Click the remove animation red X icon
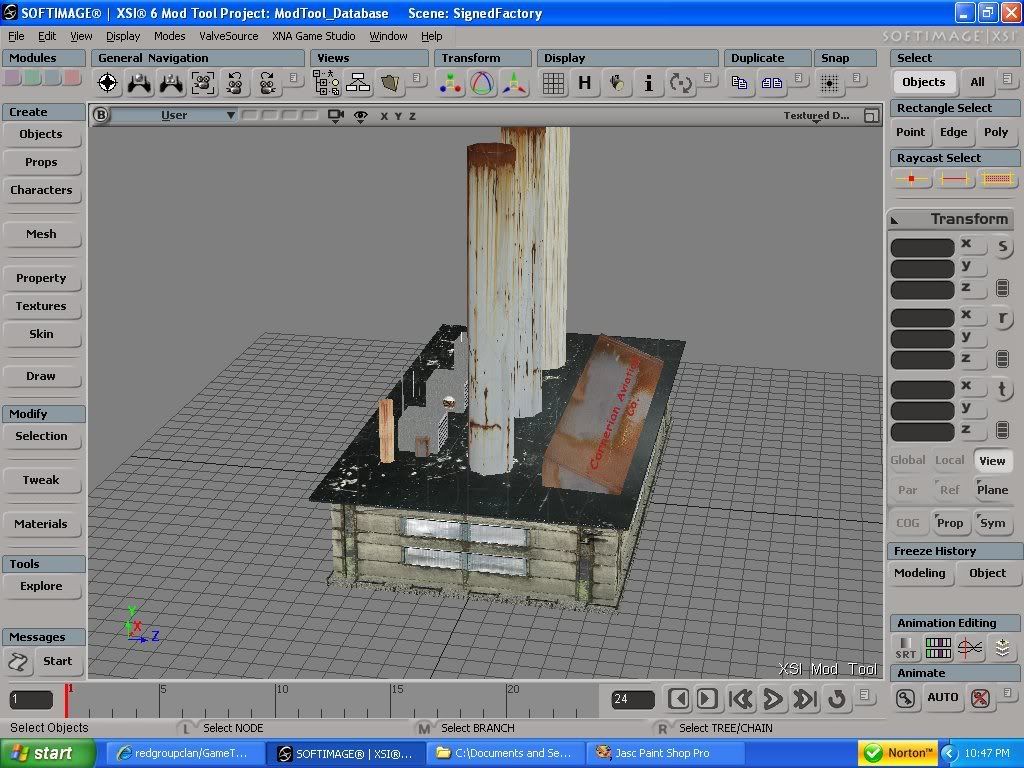The height and width of the screenshot is (768, 1024). pyautogui.click(x=979, y=698)
